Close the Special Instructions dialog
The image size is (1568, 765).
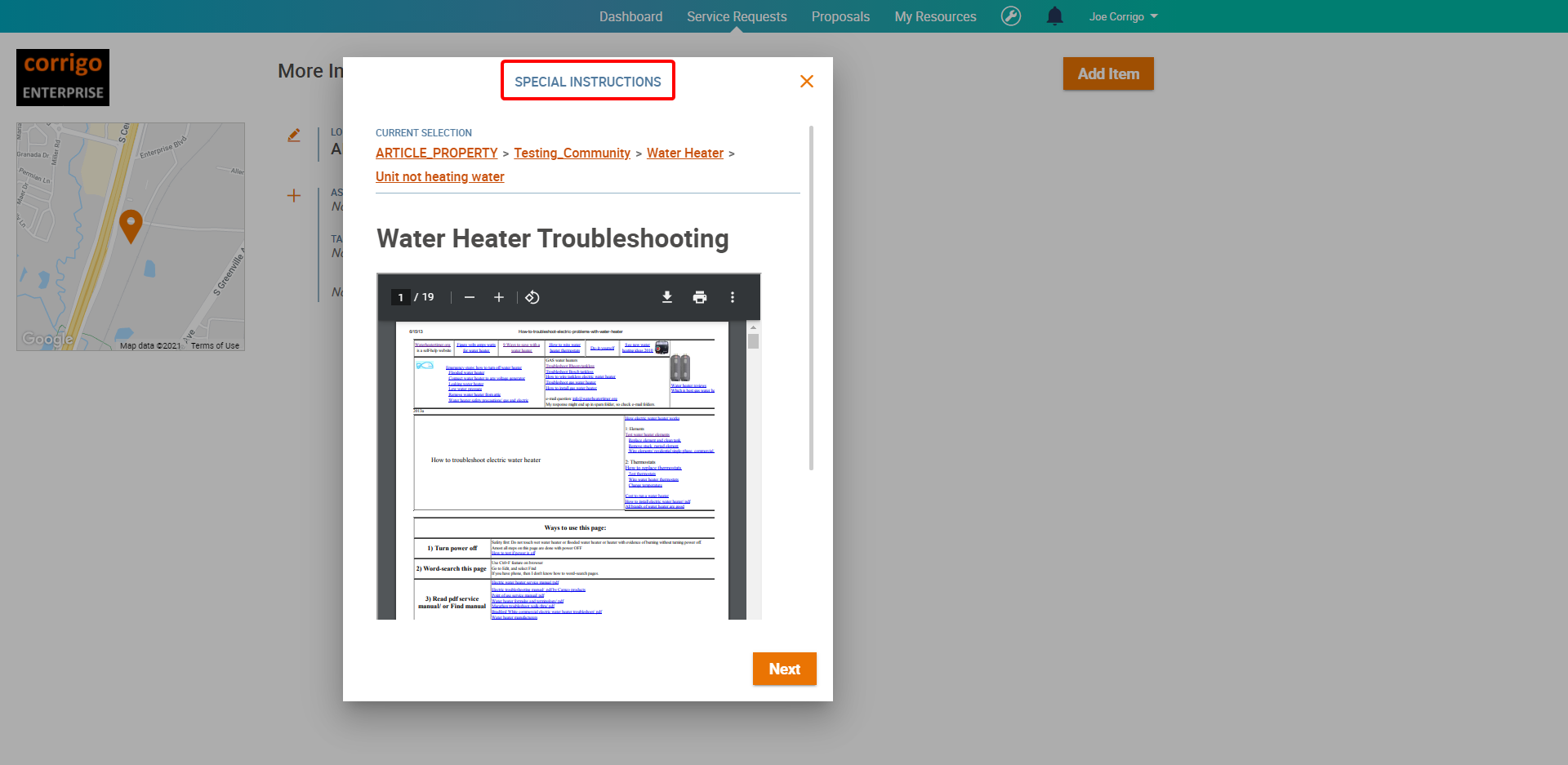pos(806,81)
